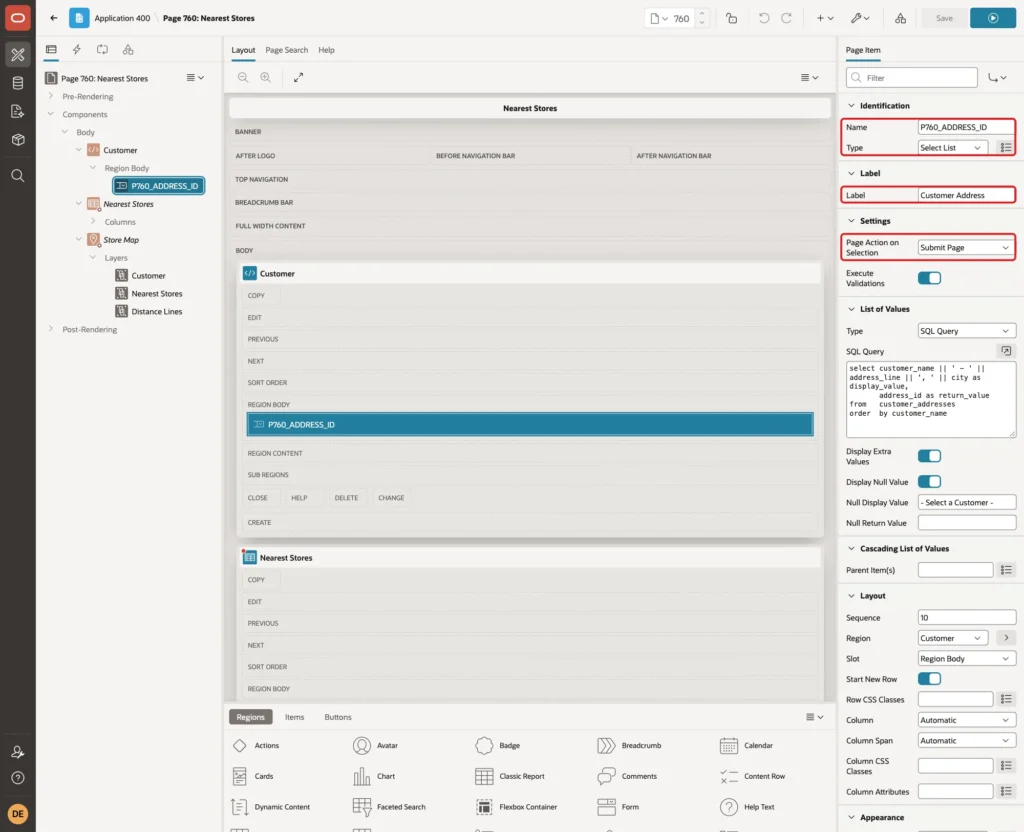The height and width of the screenshot is (832, 1024).
Task: Switch to Dynamic Actions lightning tab
Action: click(x=76, y=50)
